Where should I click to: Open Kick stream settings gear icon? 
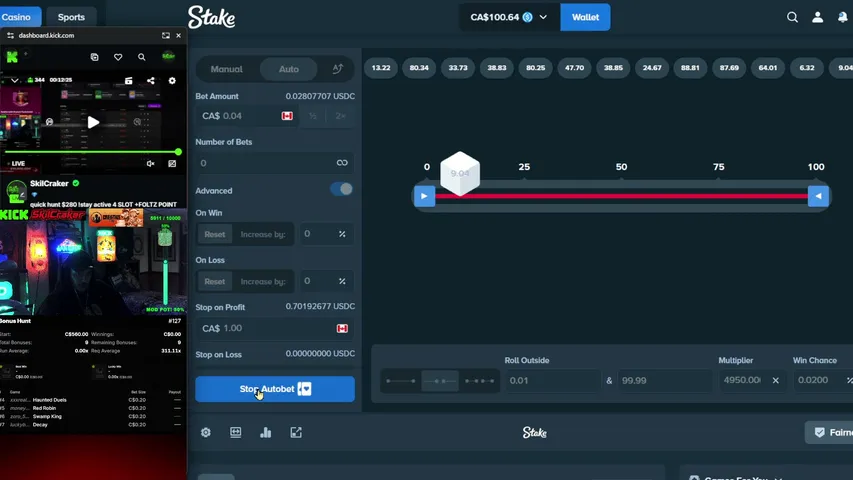172,81
